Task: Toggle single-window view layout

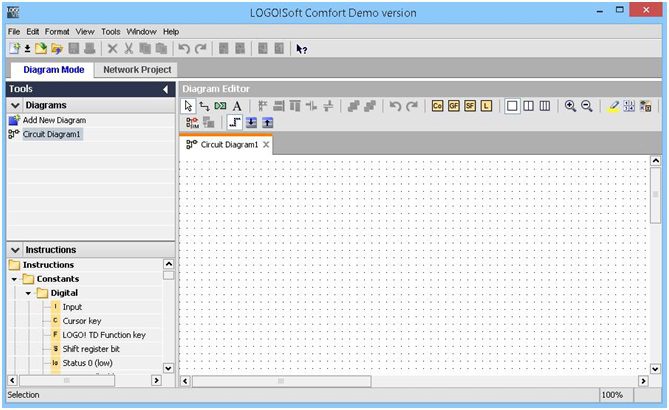Action: click(512, 106)
